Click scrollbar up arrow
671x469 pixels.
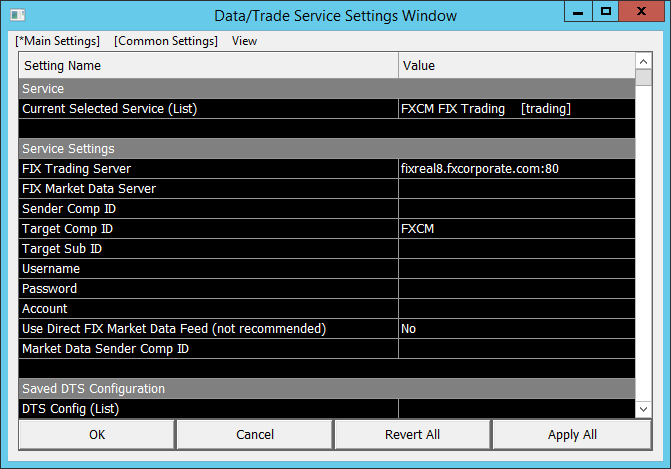coord(643,62)
